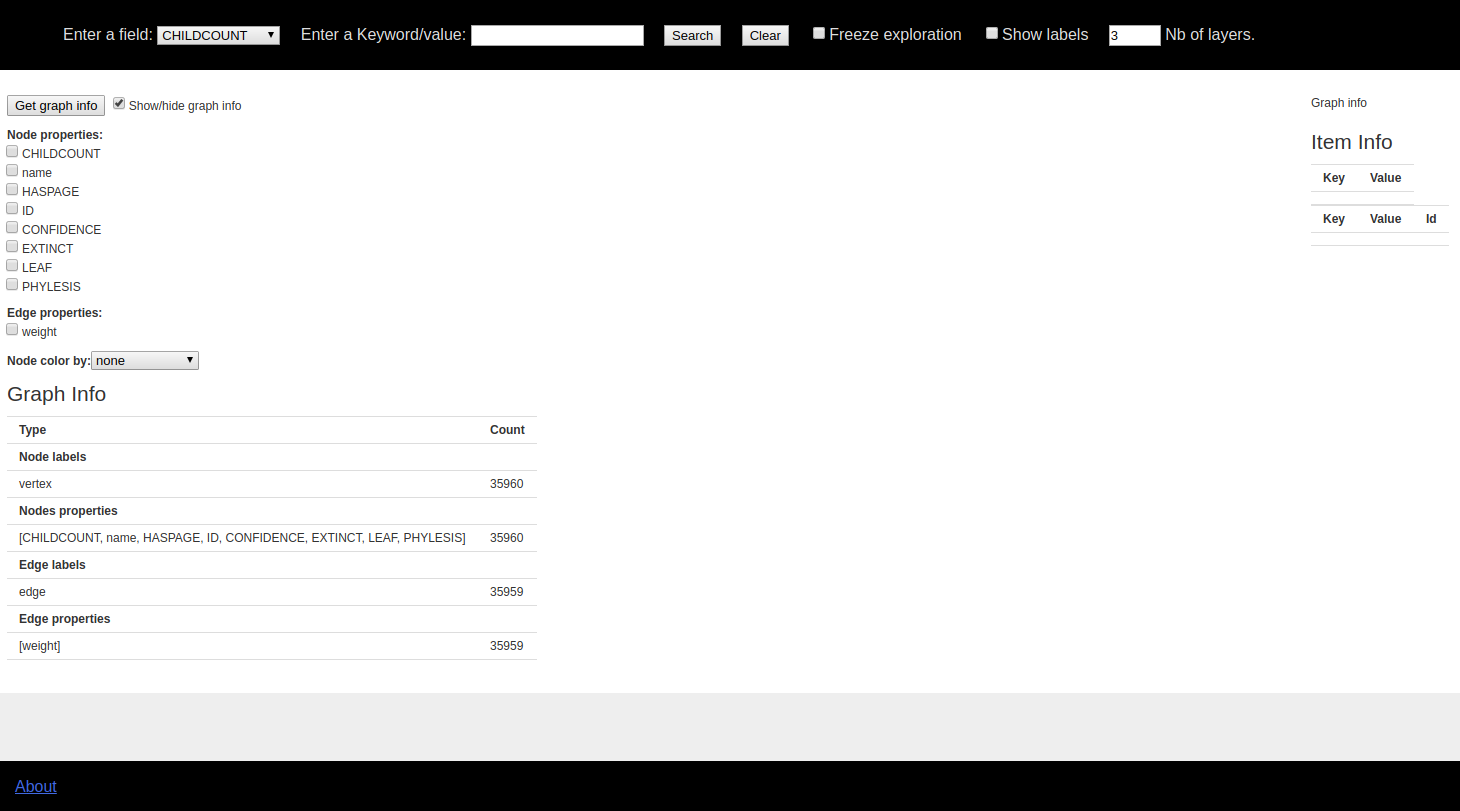The width and height of the screenshot is (1460, 811).
Task: Click the Edge properties section row in table
Action: (x=272, y=619)
